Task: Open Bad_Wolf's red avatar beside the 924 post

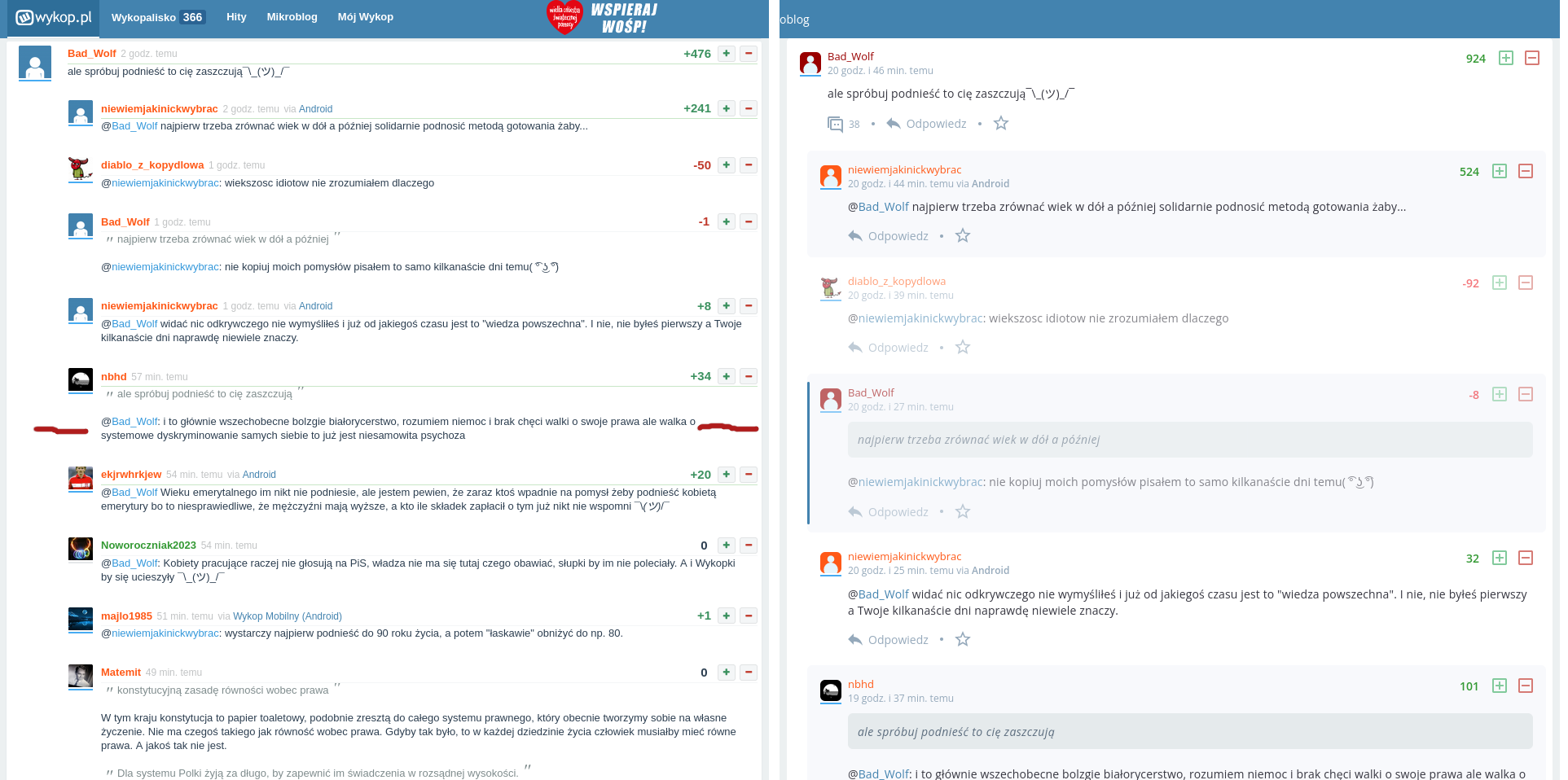Action: [x=810, y=64]
